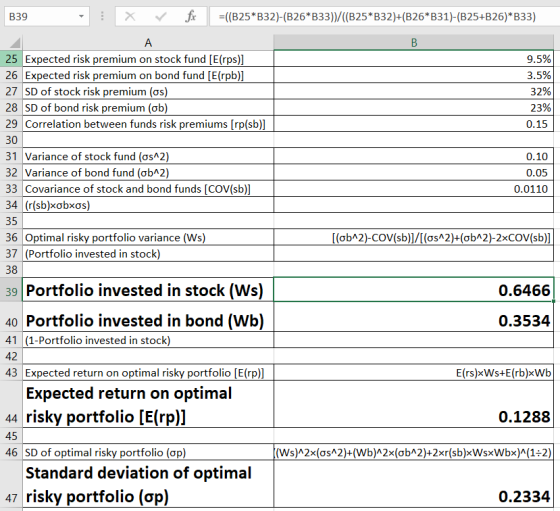Click bold 'Expected return on optimal risky portfolio' label
The width and height of the screenshot is (560, 511).
coord(129,405)
